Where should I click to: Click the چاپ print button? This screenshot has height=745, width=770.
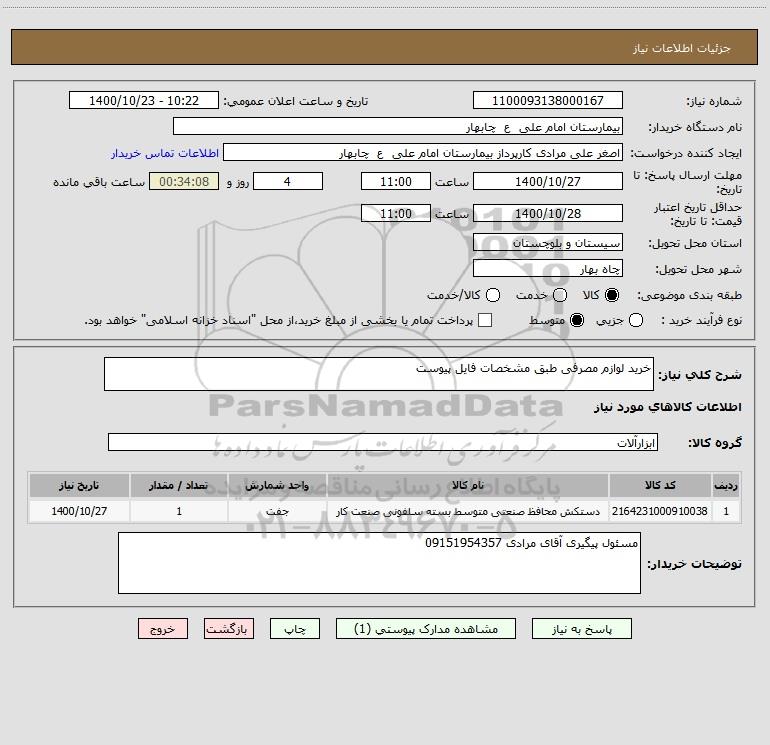click(295, 629)
